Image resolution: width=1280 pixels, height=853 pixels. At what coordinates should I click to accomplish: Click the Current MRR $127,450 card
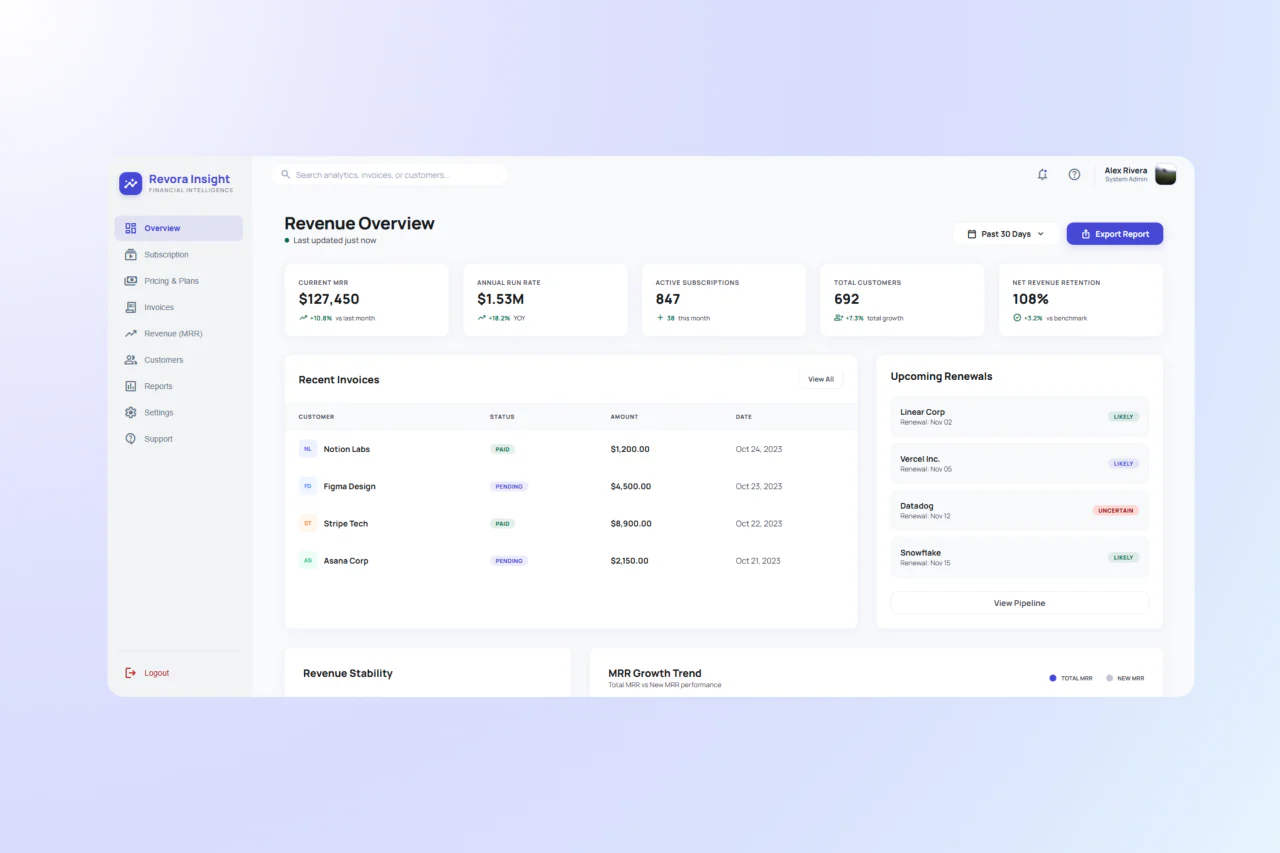click(x=367, y=300)
